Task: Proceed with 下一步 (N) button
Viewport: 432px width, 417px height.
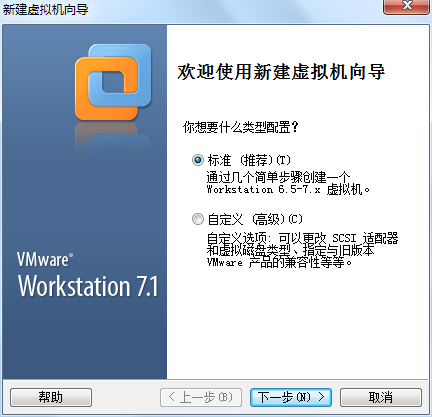Action: coord(291,397)
